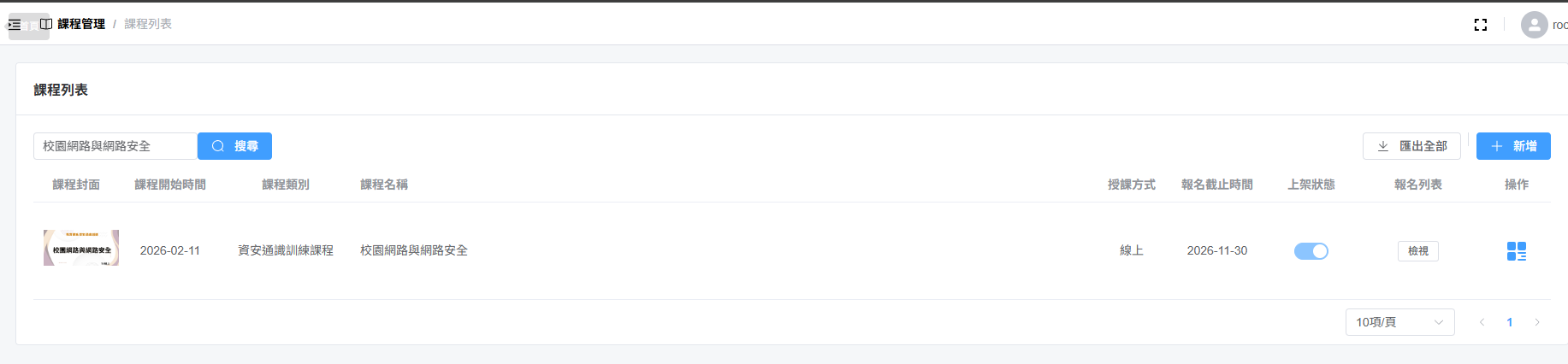Go to next page arrow

click(x=1537, y=322)
